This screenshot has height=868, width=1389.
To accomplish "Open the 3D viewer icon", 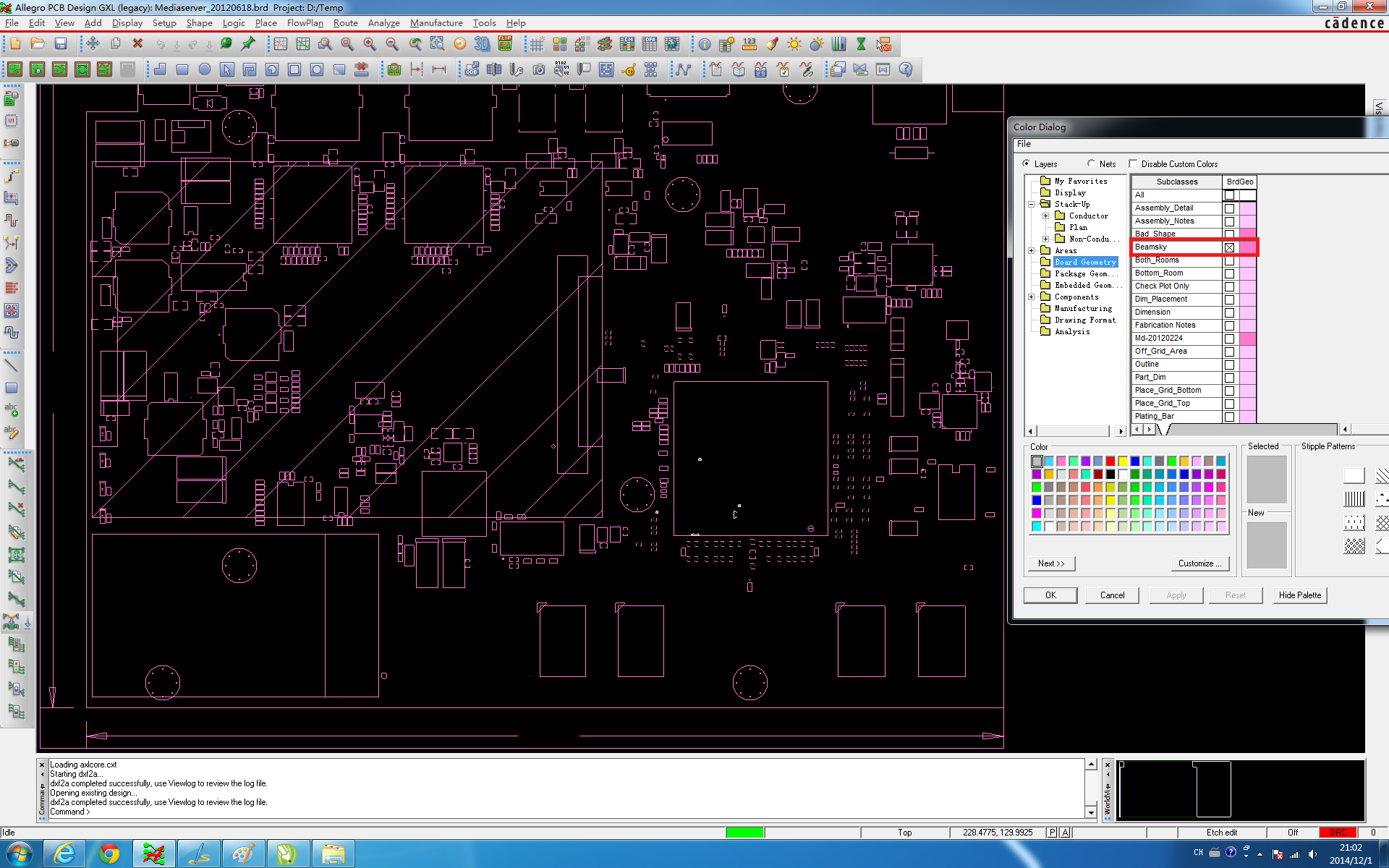I will 482,44.
